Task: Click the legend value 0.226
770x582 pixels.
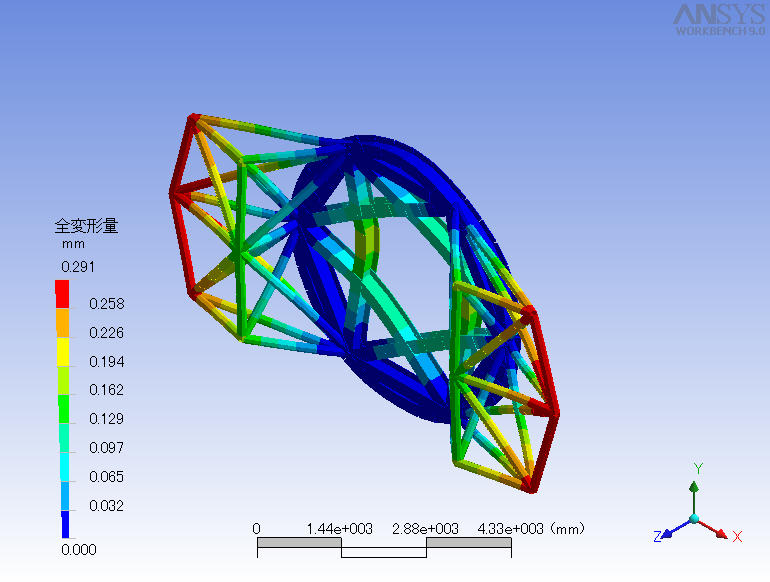Action: 107,333
